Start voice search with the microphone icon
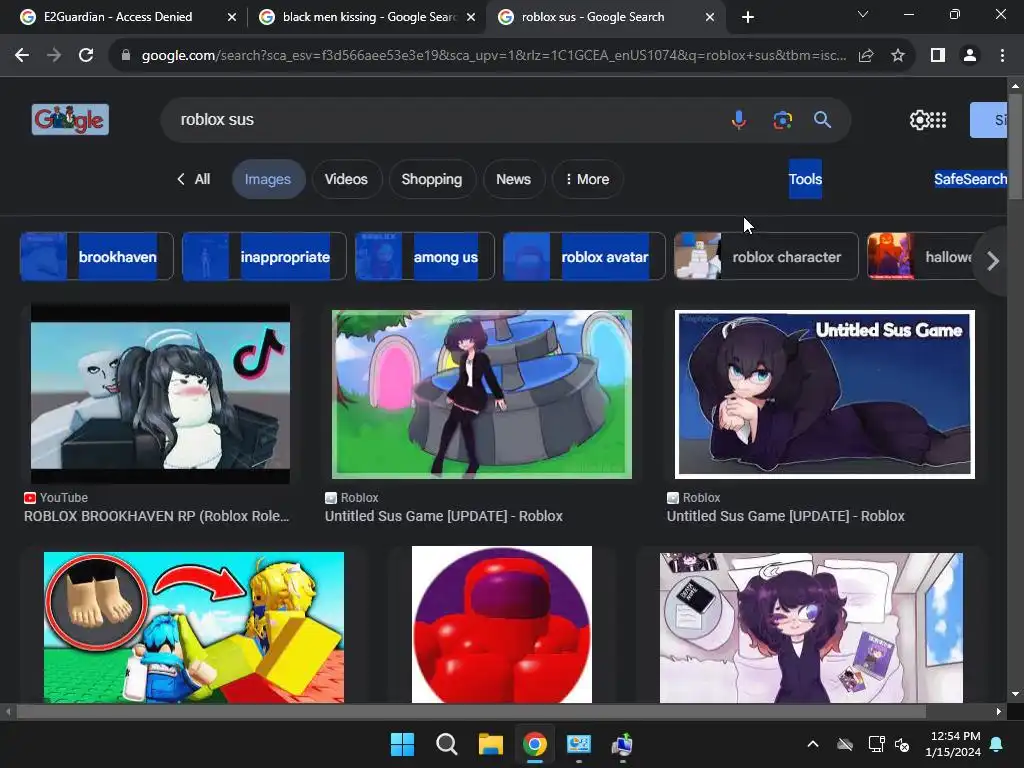The width and height of the screenshot is (1024, 768). (x=739, y=120)
